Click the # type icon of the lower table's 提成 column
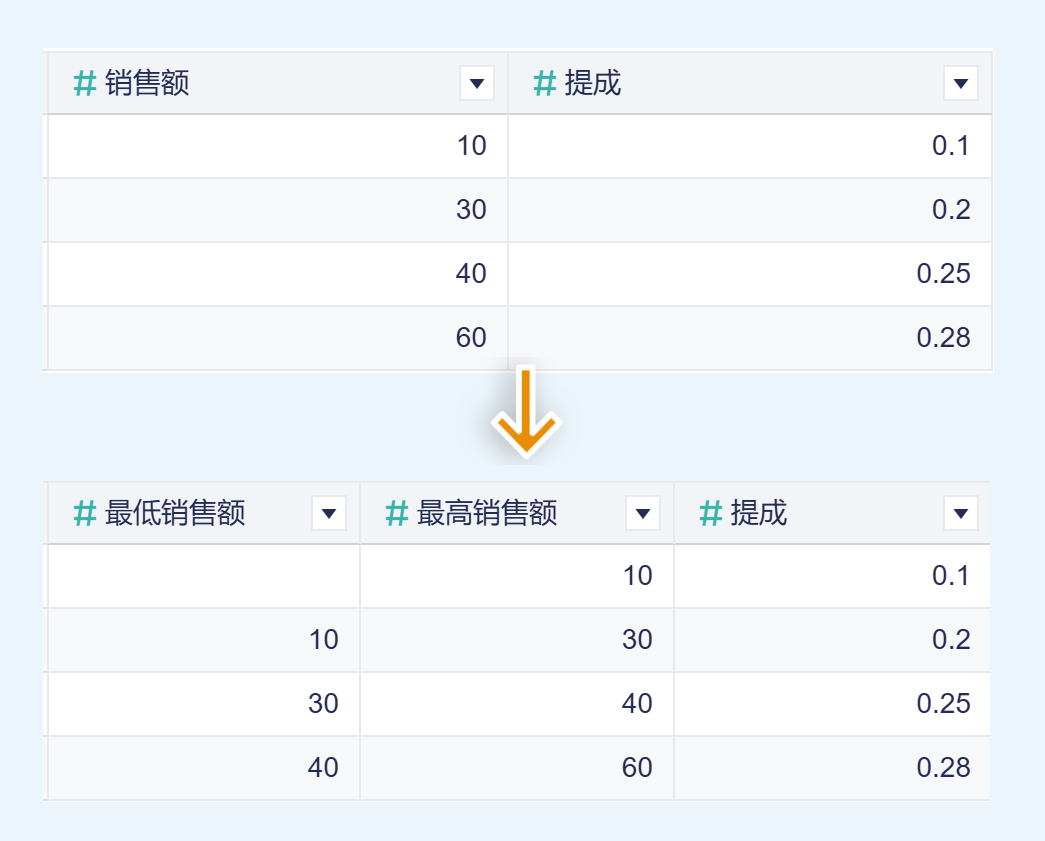Screen dimensions: 1045x841 click(x=711, y=514)
